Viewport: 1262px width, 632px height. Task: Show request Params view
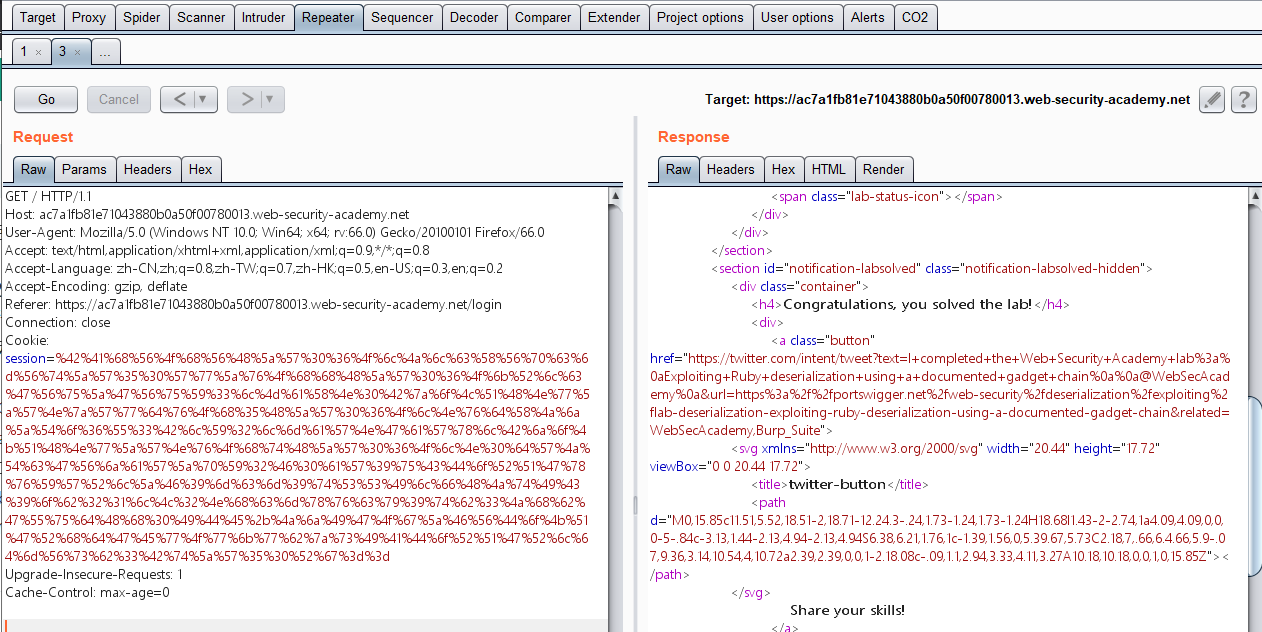(x=84, y=169)
